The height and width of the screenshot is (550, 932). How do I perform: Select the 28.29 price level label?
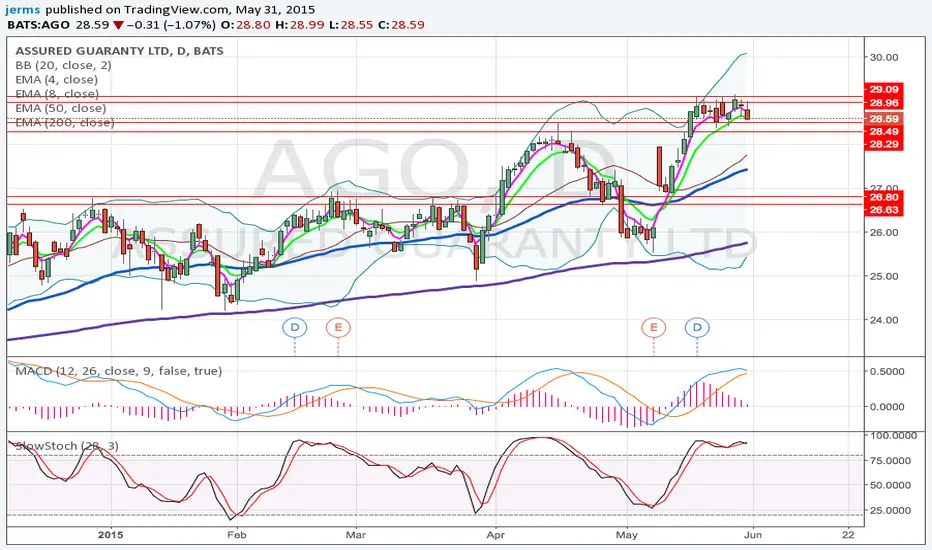click(x=884, y=144)
